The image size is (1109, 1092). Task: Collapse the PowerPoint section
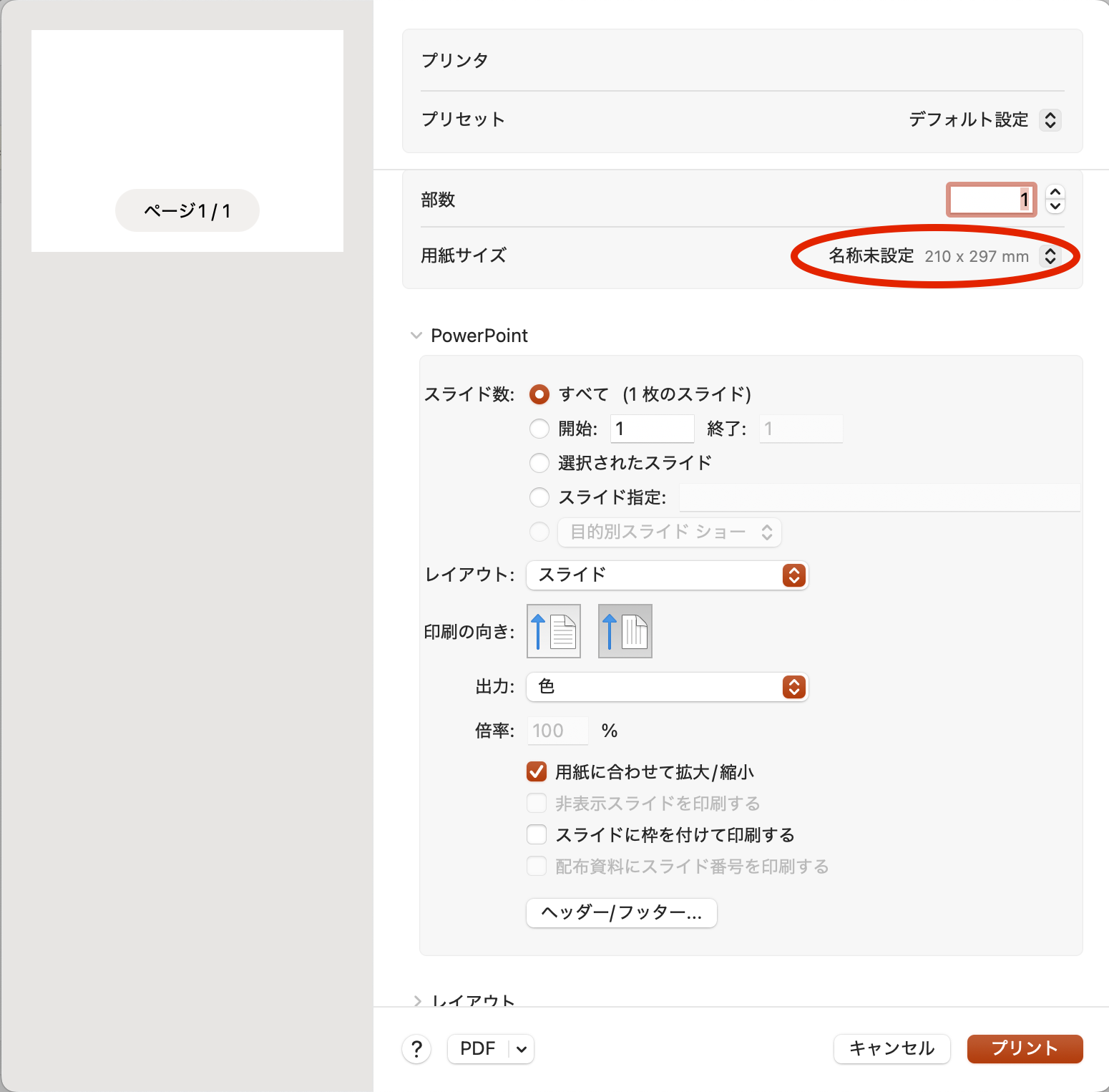416,336
